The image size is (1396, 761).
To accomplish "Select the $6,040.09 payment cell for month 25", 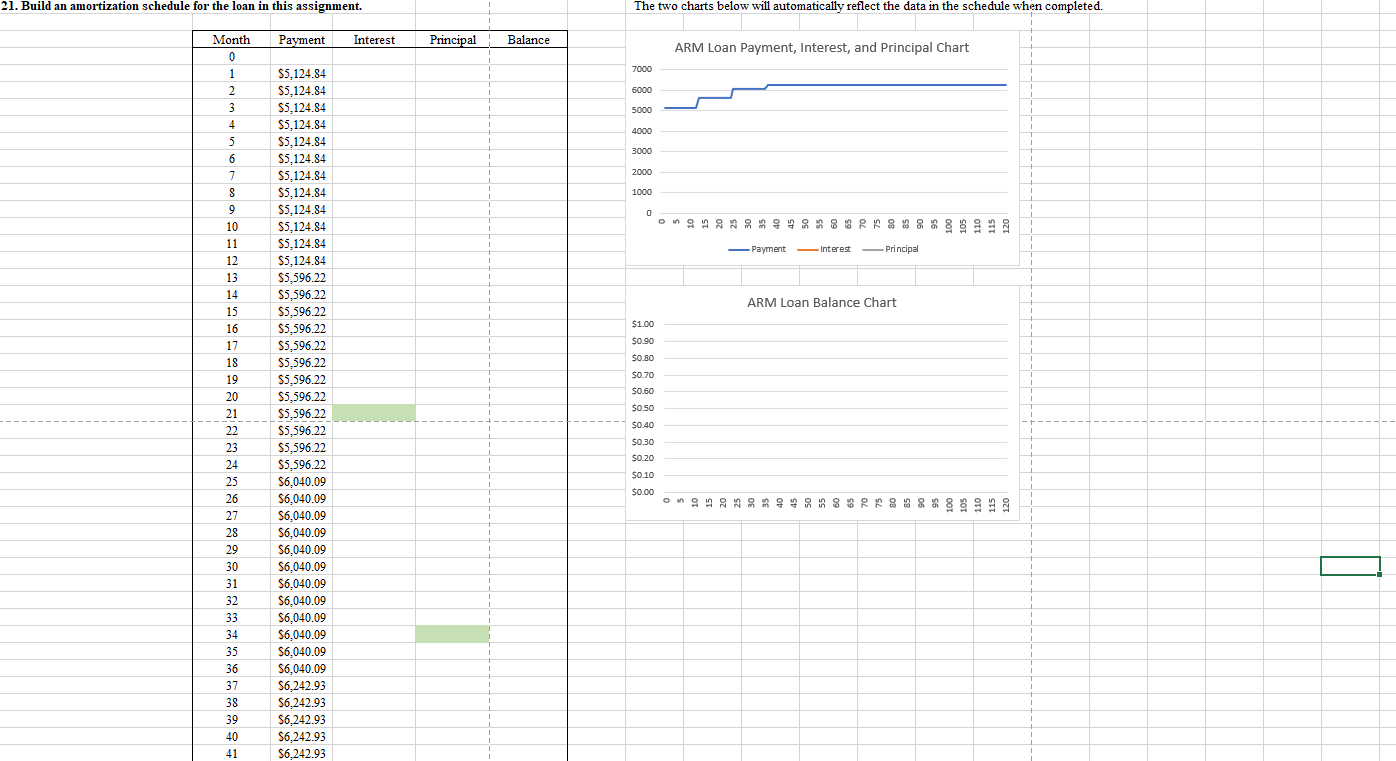I will (x=302, y=481).
